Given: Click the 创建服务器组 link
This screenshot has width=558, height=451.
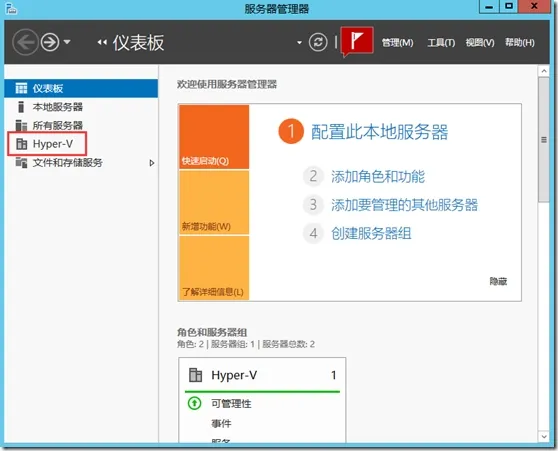Looking at the screenshot, I should point(371,234).
